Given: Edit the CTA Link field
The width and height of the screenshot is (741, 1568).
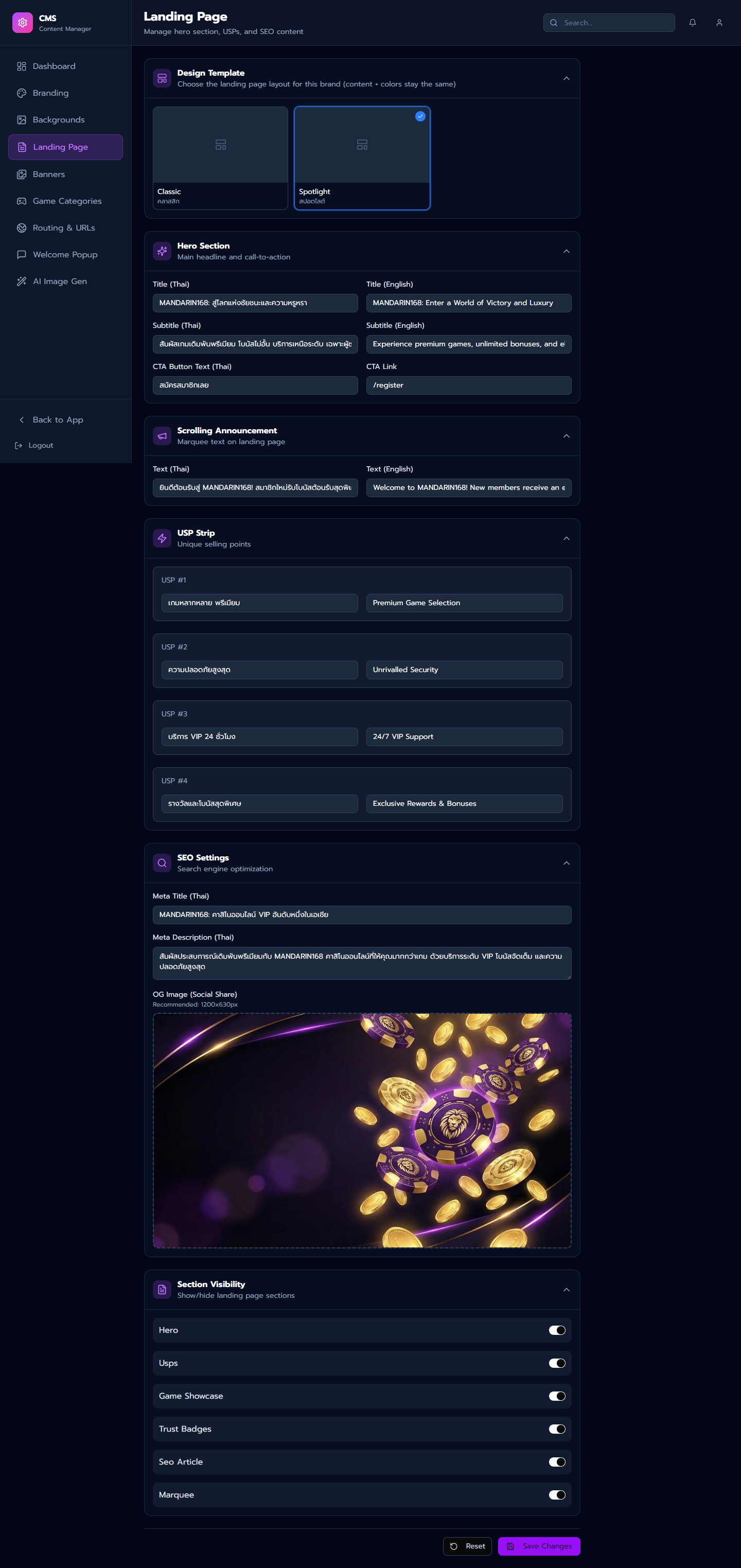Looking at the screenshot, I should [469, 385].
